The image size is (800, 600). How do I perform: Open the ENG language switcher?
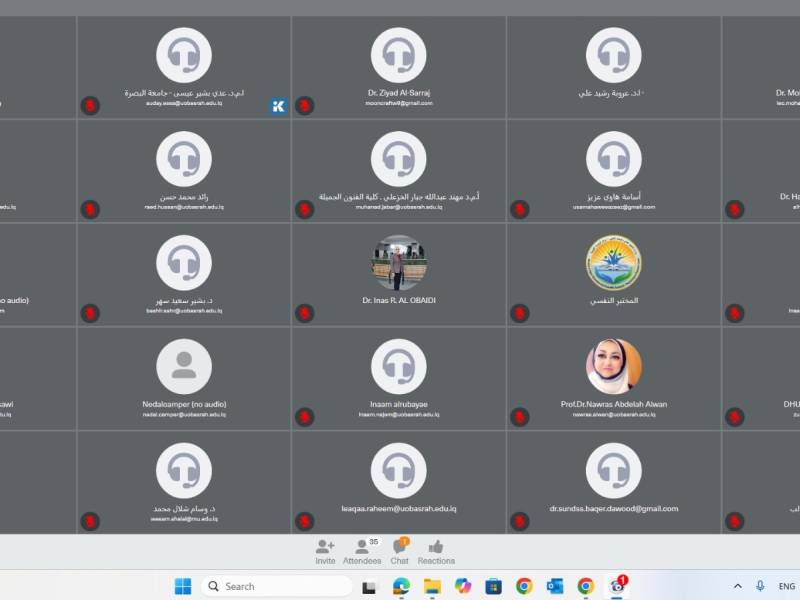tap(787, 586)
